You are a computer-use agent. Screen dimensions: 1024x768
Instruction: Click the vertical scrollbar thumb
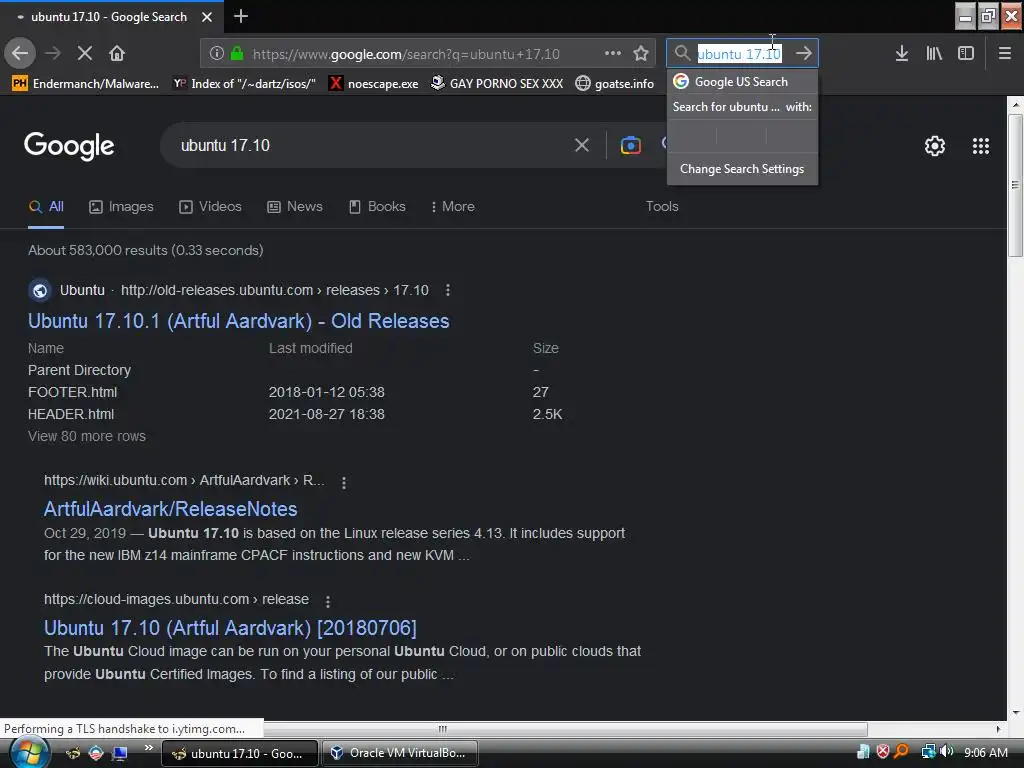1015,185
